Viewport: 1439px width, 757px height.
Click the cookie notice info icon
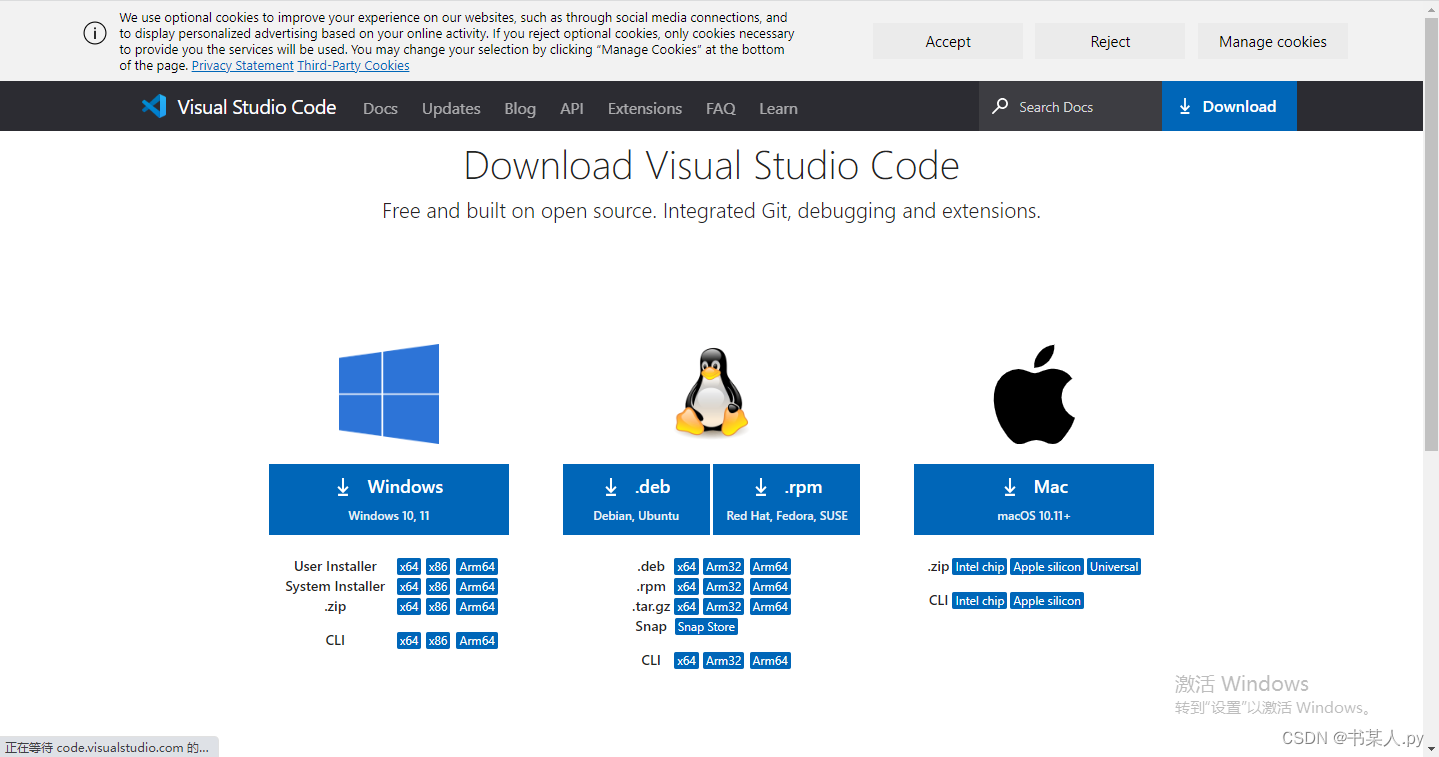[x=95, y=33]
